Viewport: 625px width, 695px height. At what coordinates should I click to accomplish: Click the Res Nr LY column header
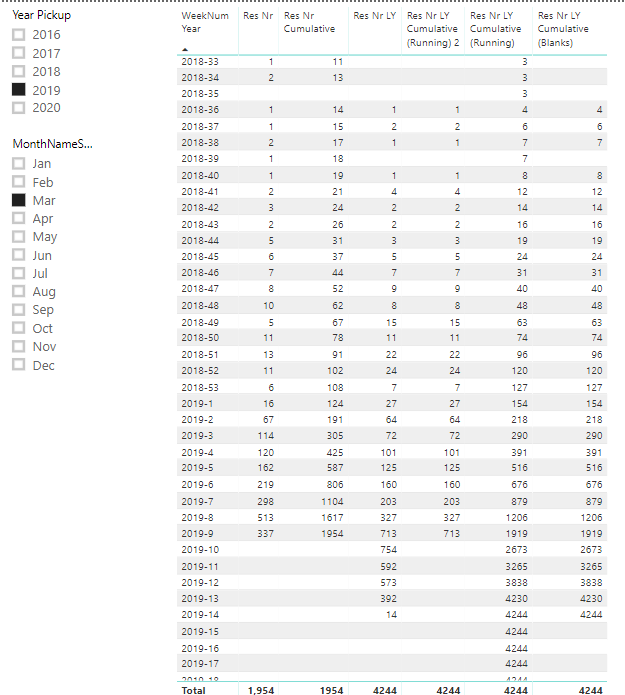[x=375, y=16]
